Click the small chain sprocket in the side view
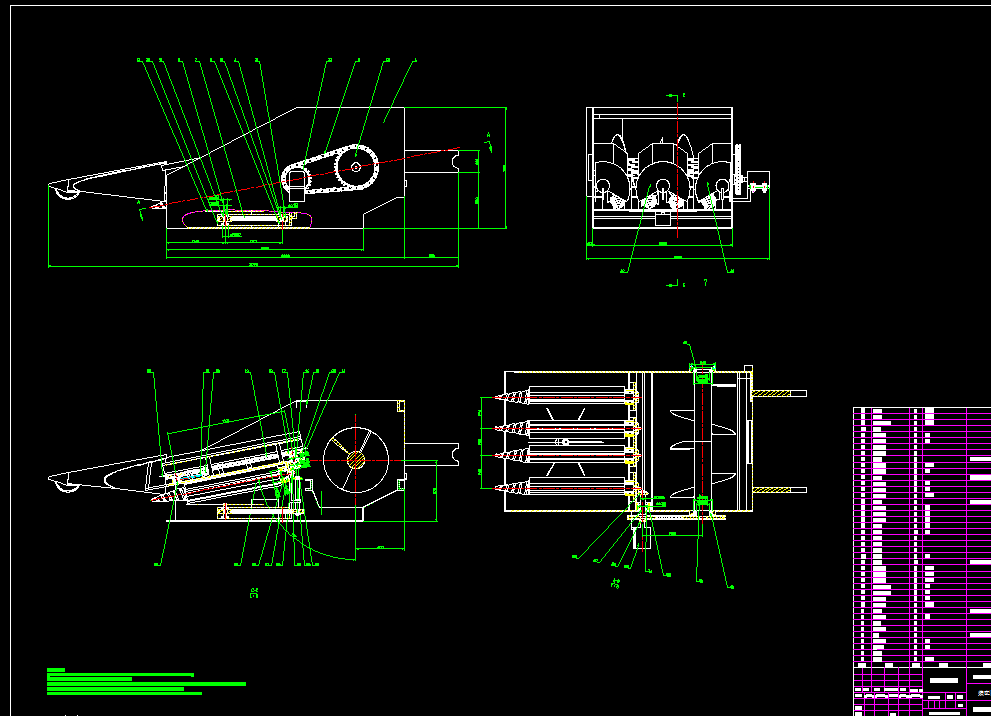 pyautogui.click(x=296, y=178)
